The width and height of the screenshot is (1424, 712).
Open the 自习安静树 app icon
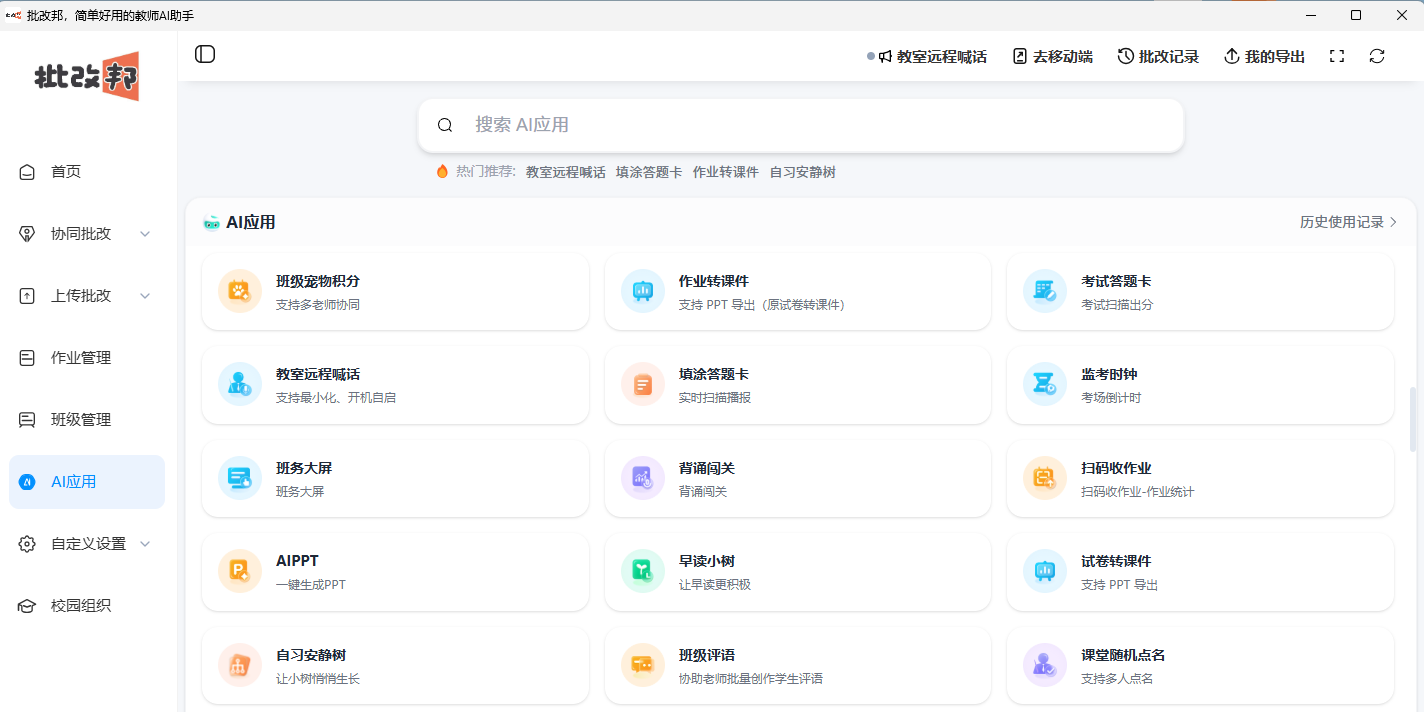[240, 665]
